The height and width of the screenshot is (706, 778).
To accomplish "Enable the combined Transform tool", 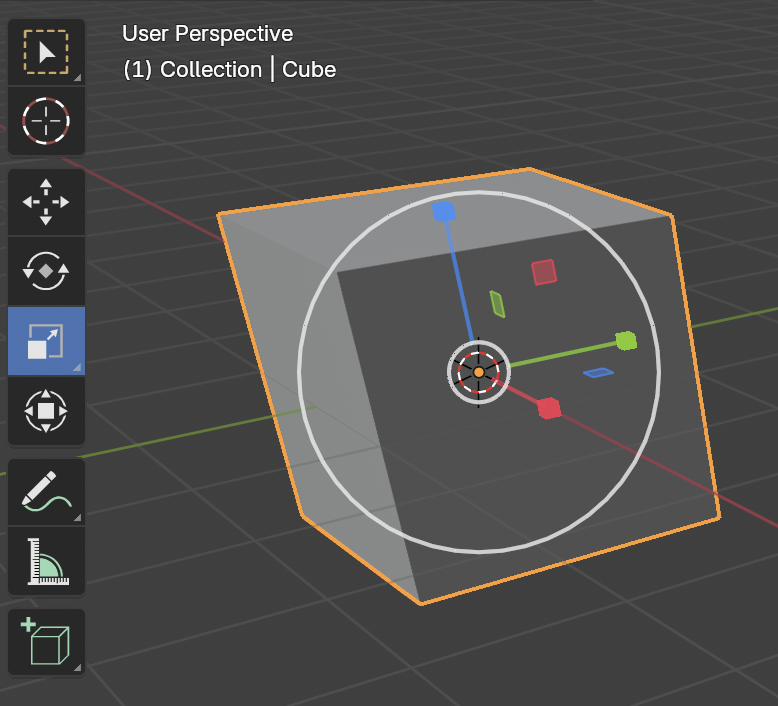I will pyautogui.click(x=46, y=410).
